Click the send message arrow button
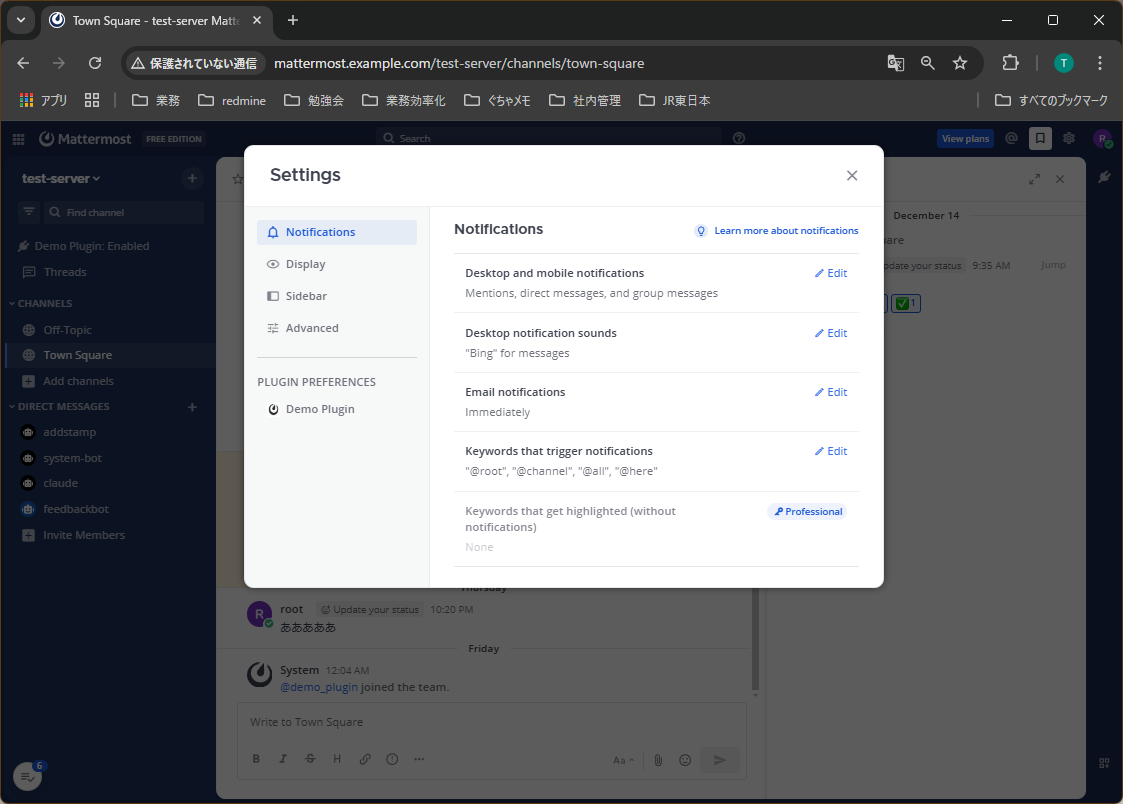Viewport: 1123px width, 804px height. [720, 760]
